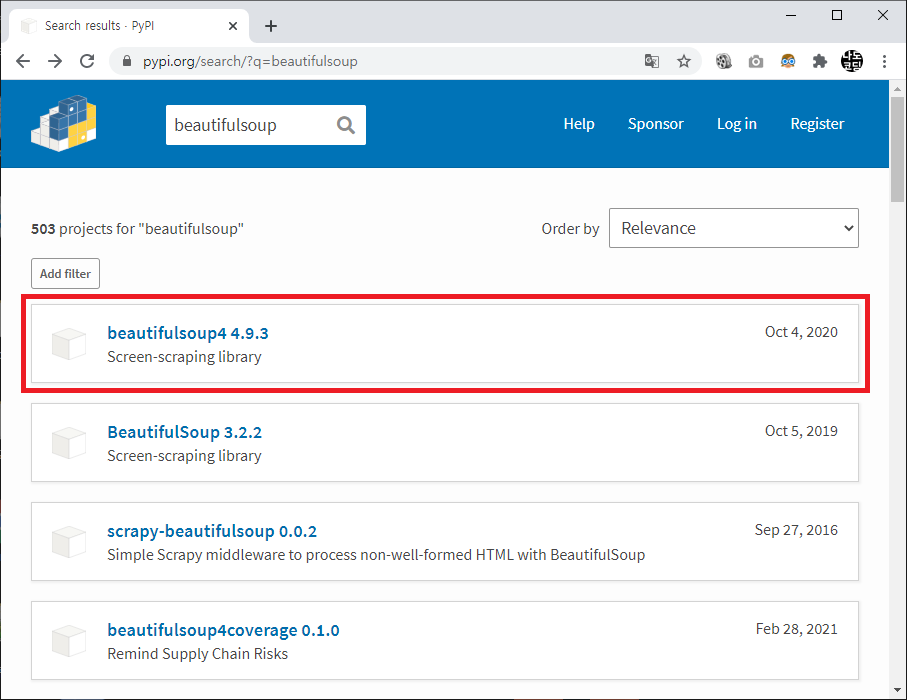Open beautifulsoup4 4.9.3 project
Image resolution: width=907 pixels, height=700 pixels.
[x=188, y=333]
